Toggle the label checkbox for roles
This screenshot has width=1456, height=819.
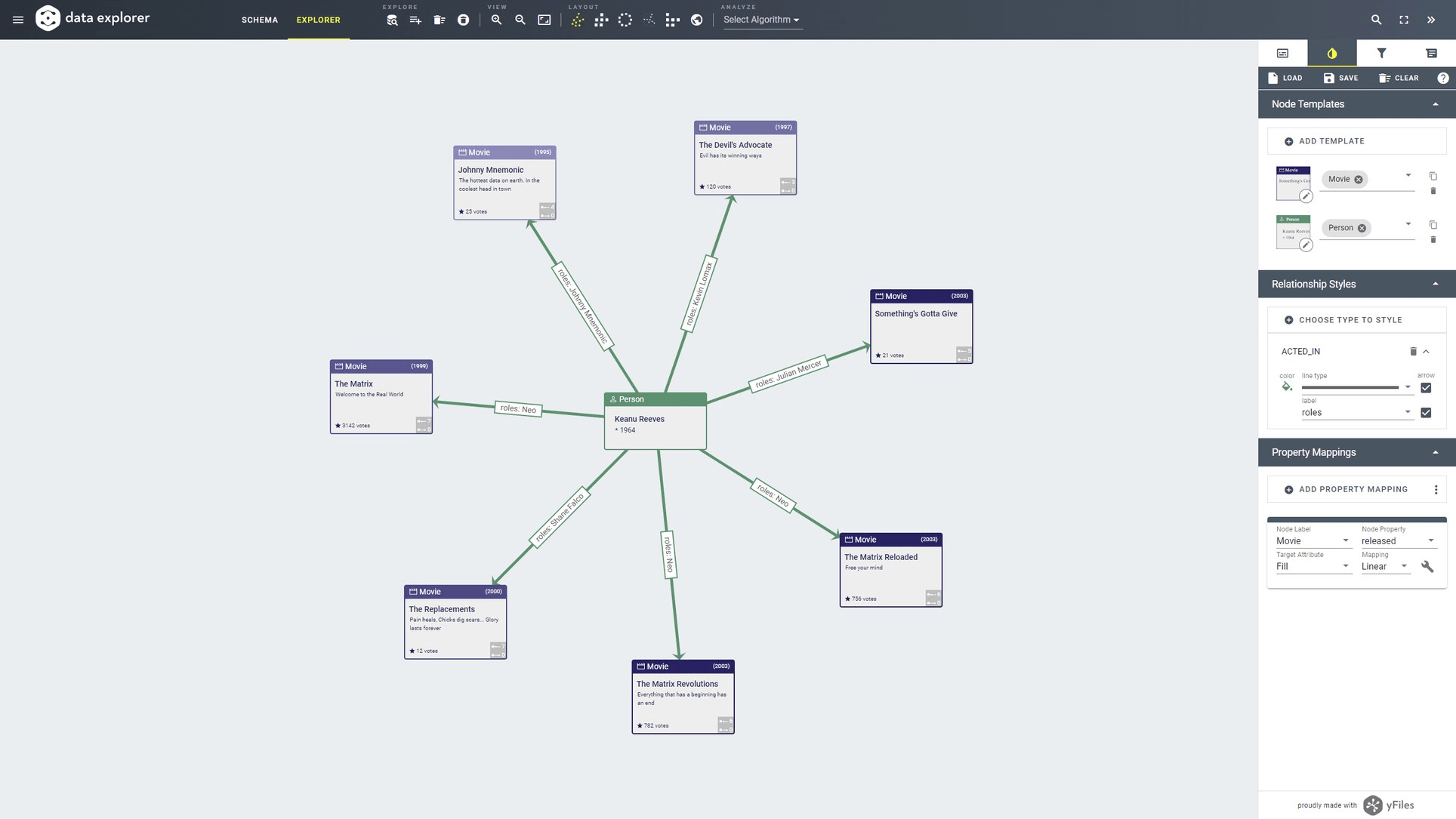point(1426,413)
